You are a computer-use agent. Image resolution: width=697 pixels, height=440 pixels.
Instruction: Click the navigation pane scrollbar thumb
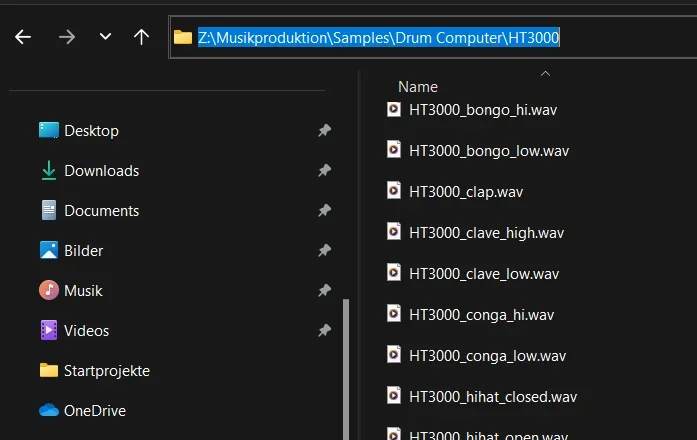click(346, 369)
